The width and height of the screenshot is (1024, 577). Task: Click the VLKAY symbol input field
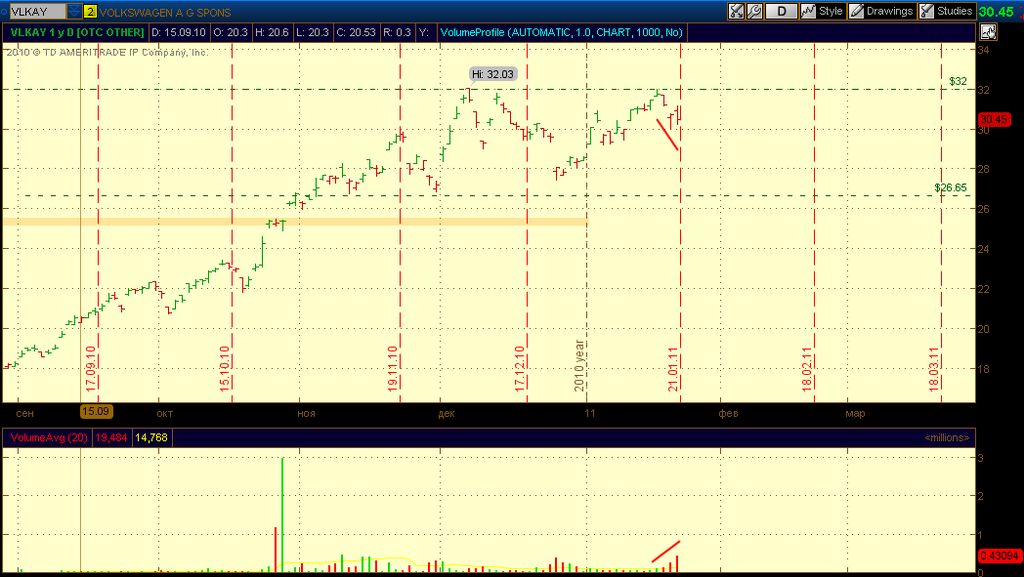(x=38, y=12)
